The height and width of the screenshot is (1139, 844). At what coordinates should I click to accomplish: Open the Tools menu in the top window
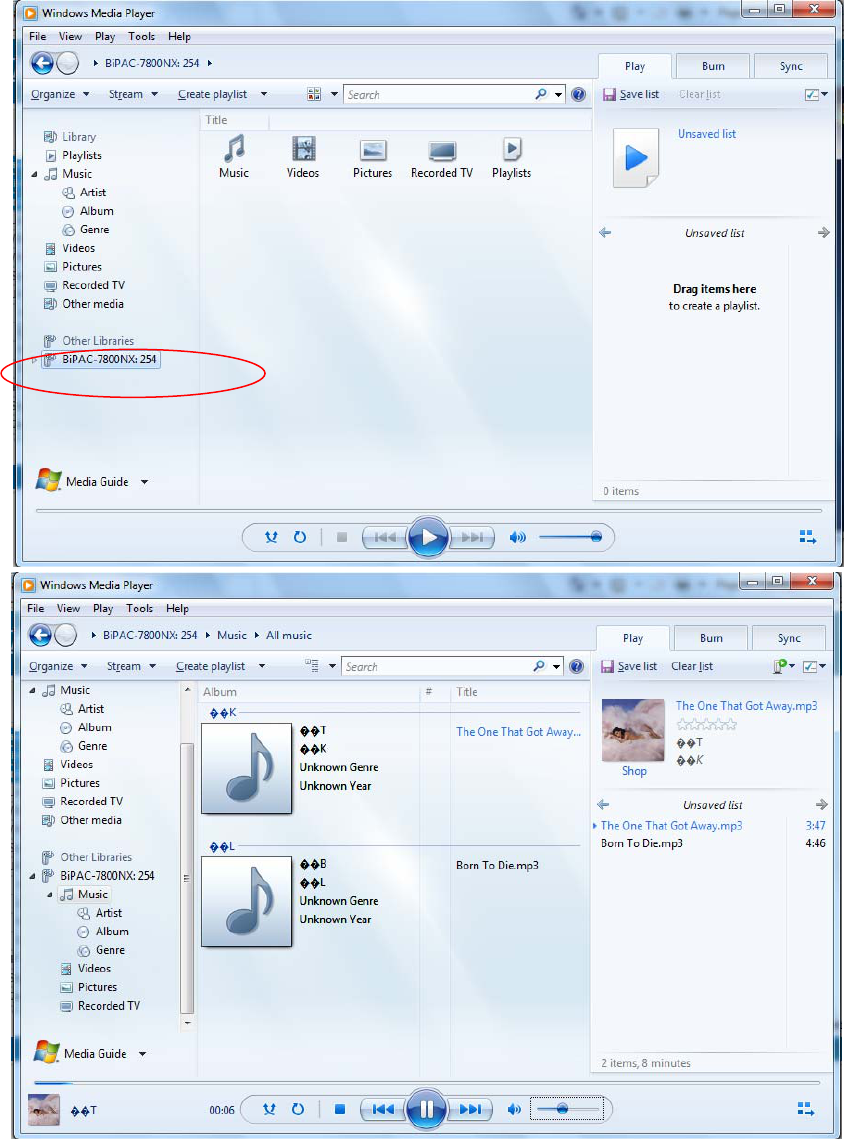click(142, 36)
